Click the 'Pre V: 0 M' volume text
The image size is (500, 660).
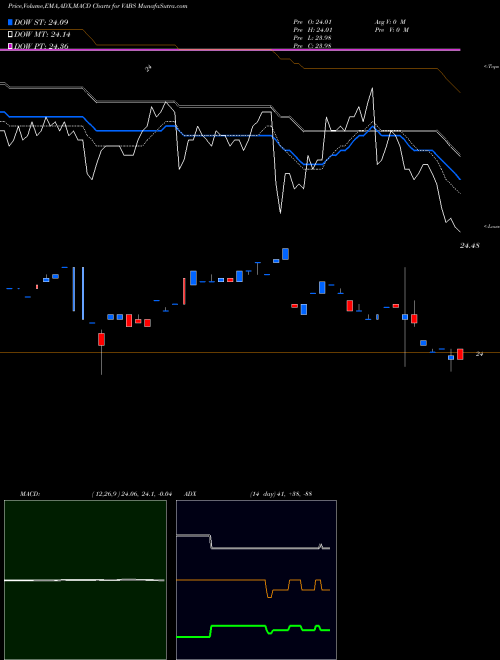coord(391,30)
